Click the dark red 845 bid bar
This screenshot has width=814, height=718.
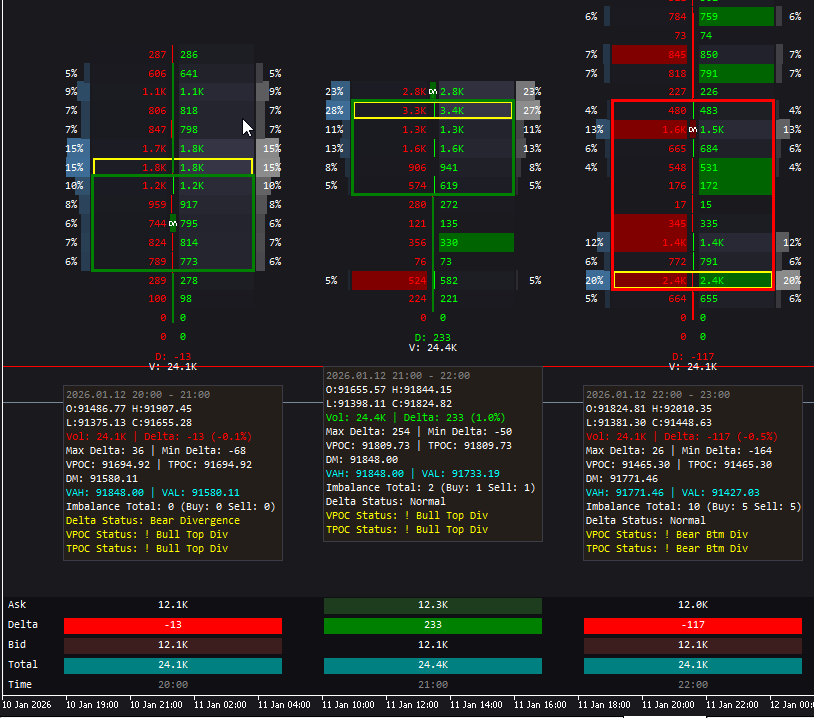point(648,54)
